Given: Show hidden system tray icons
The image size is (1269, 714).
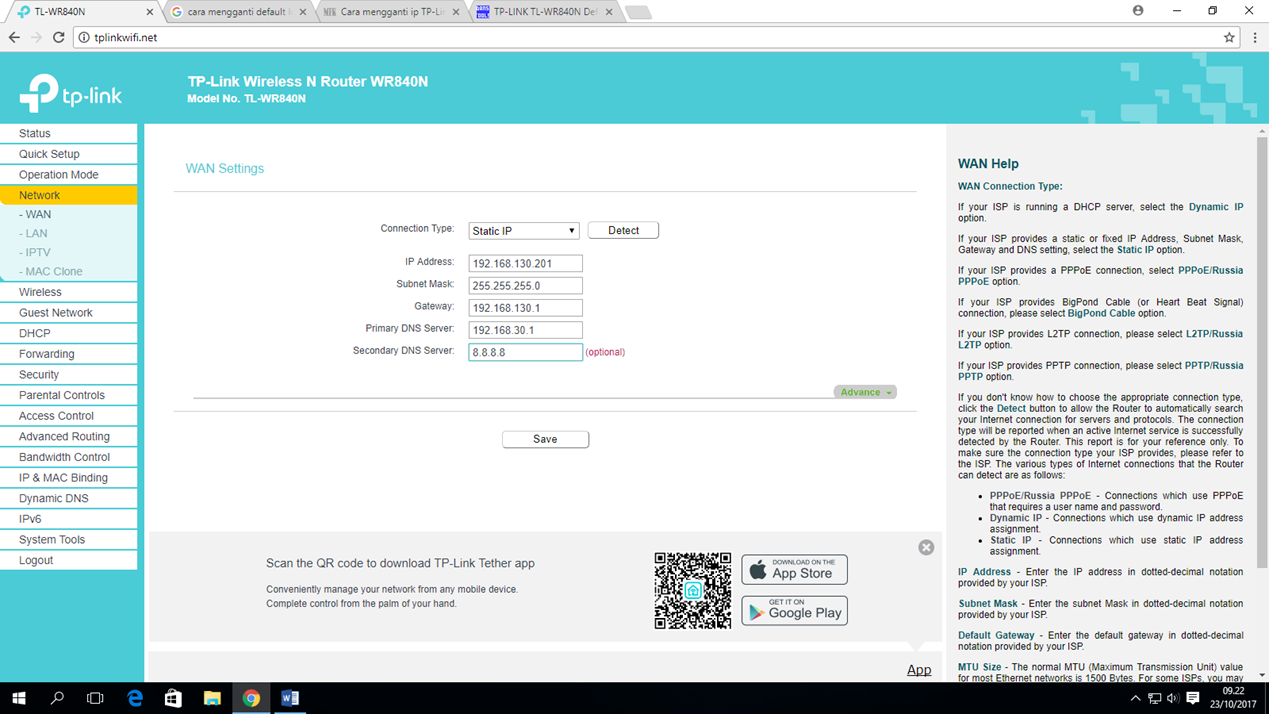Looking at the screenshot, I should [1135, 698].
